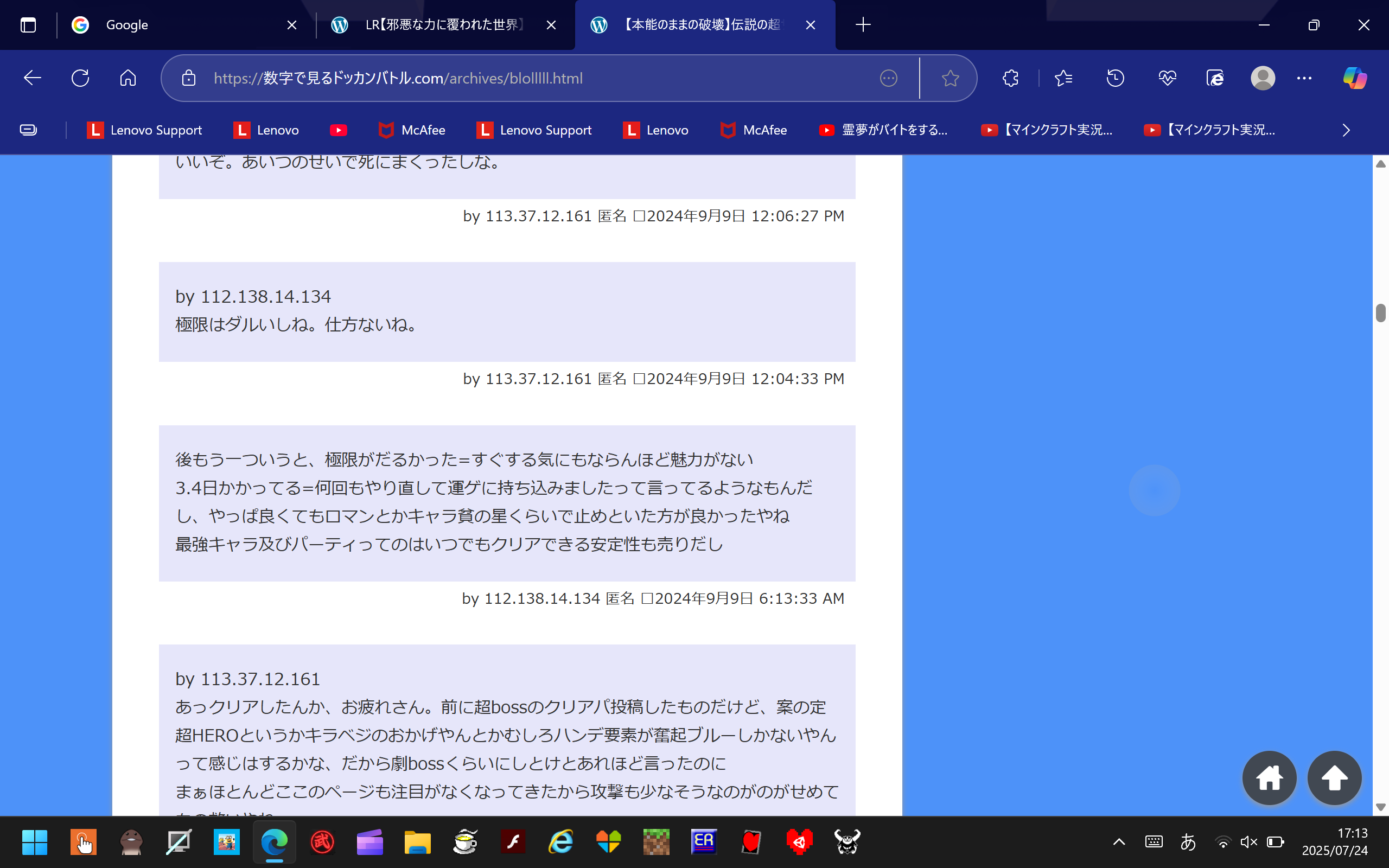1389x868 pixels.
Task: Click comment text 極限はダルいしね。仕方ないね。
Action: tap(298, 324)
